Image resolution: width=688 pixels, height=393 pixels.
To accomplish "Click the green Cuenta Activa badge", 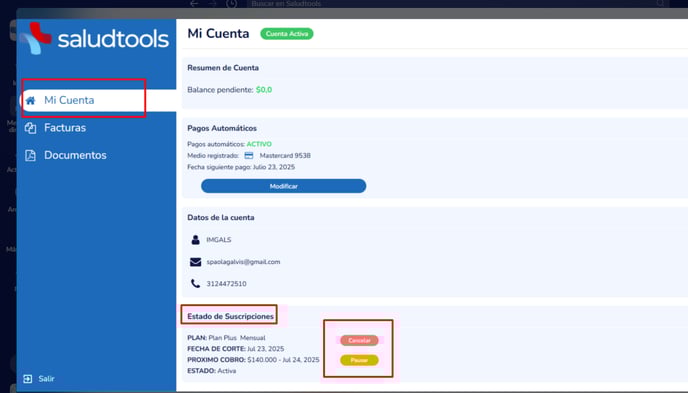I will tap(287, 34).
